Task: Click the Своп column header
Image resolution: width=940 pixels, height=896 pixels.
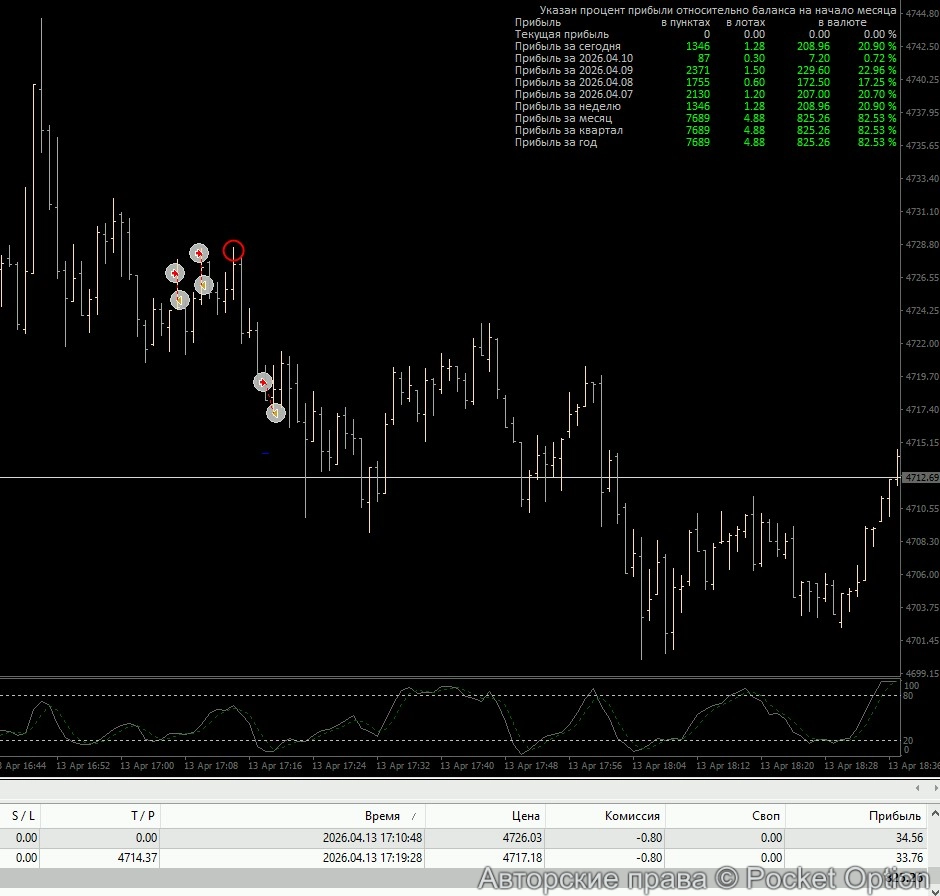Action: (x=767, y=816)
